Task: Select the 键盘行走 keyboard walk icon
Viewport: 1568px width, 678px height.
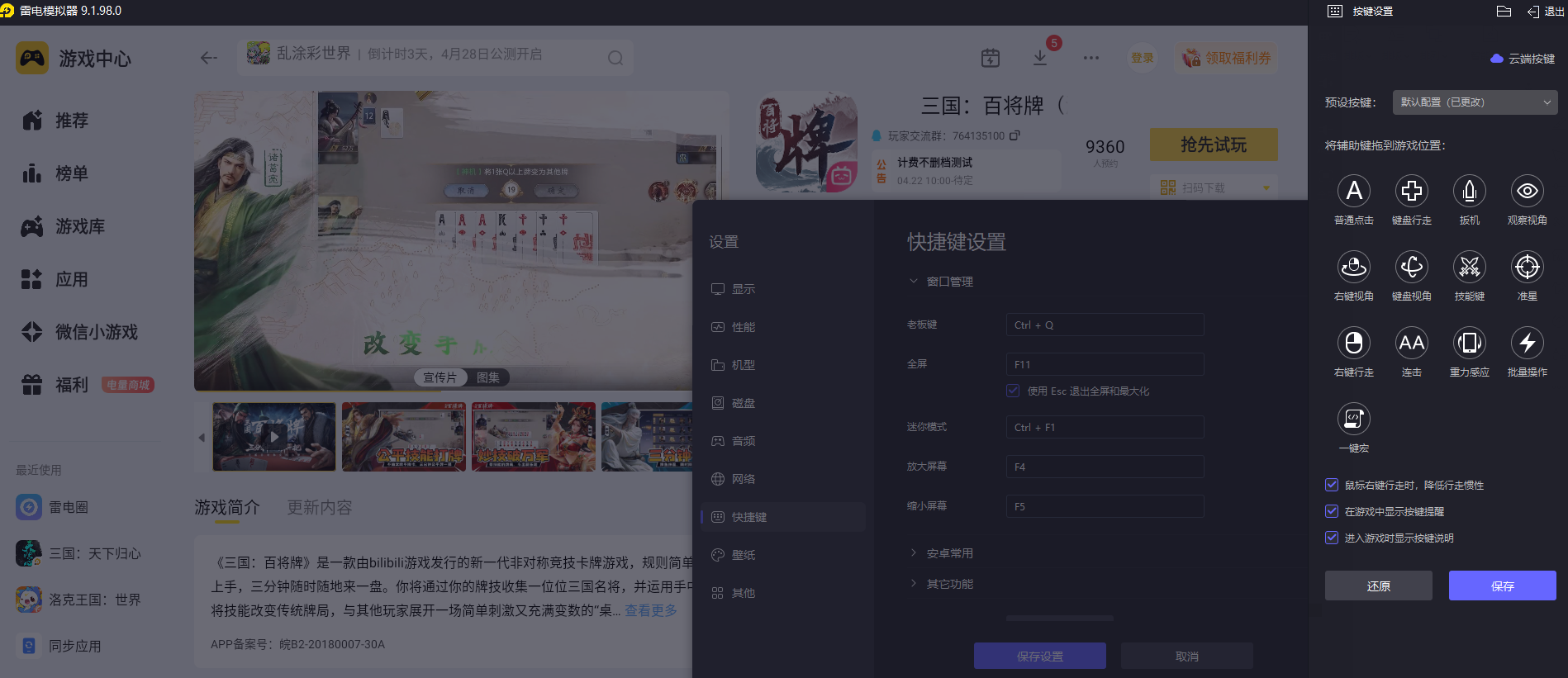Action: [x=1411, y=191]
